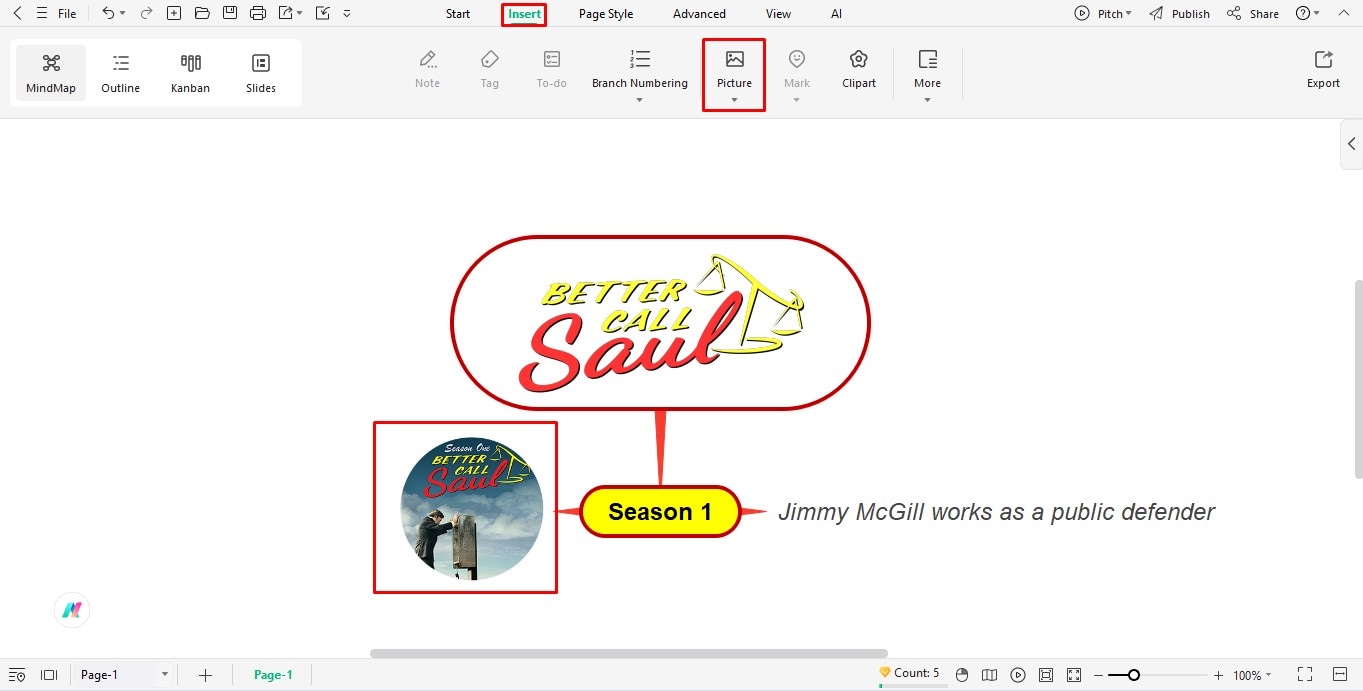
Task: Open the map overview icon in the status bar
Action: pyautogui.click(x=990, y=675)
